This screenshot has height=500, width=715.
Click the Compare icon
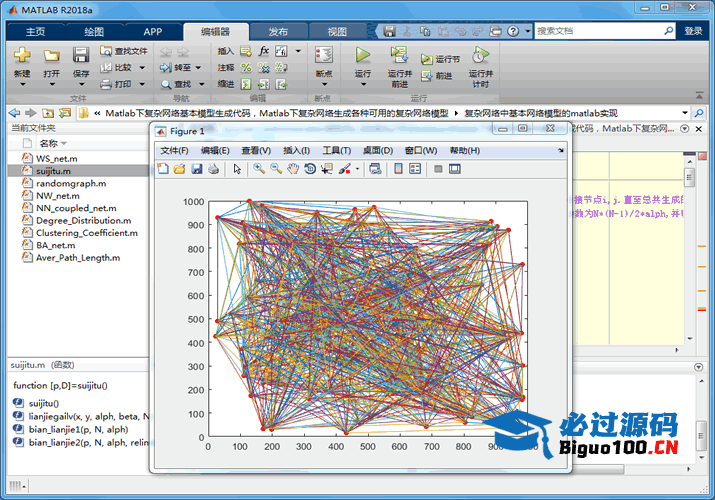point(106,67)
